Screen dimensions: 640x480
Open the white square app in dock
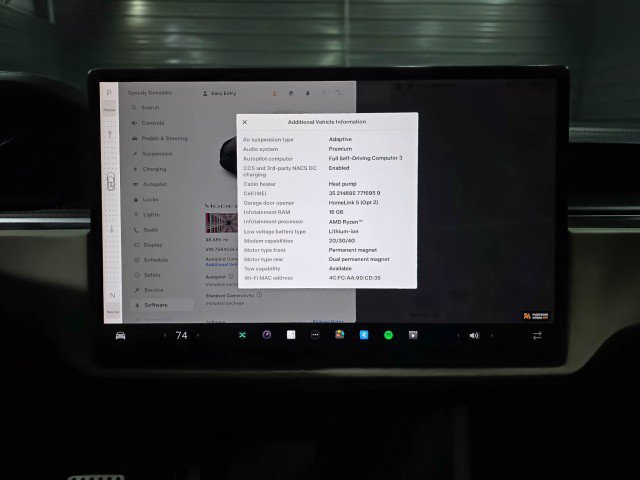291,335
